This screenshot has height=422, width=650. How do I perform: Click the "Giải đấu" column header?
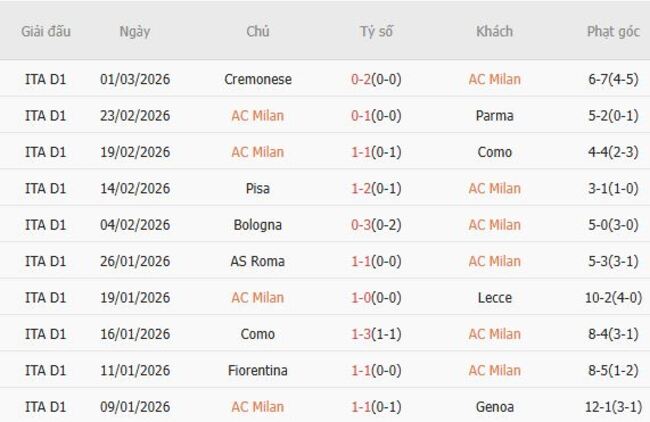(45, 31)
